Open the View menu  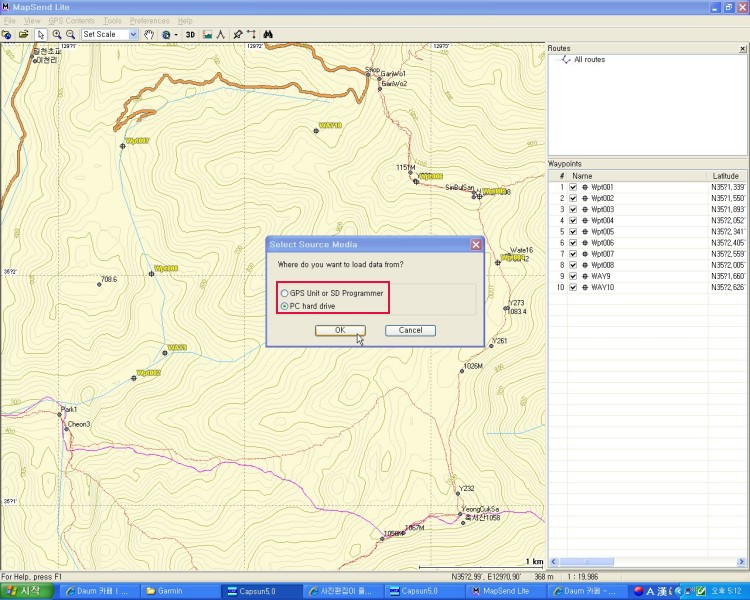point(32,21)
